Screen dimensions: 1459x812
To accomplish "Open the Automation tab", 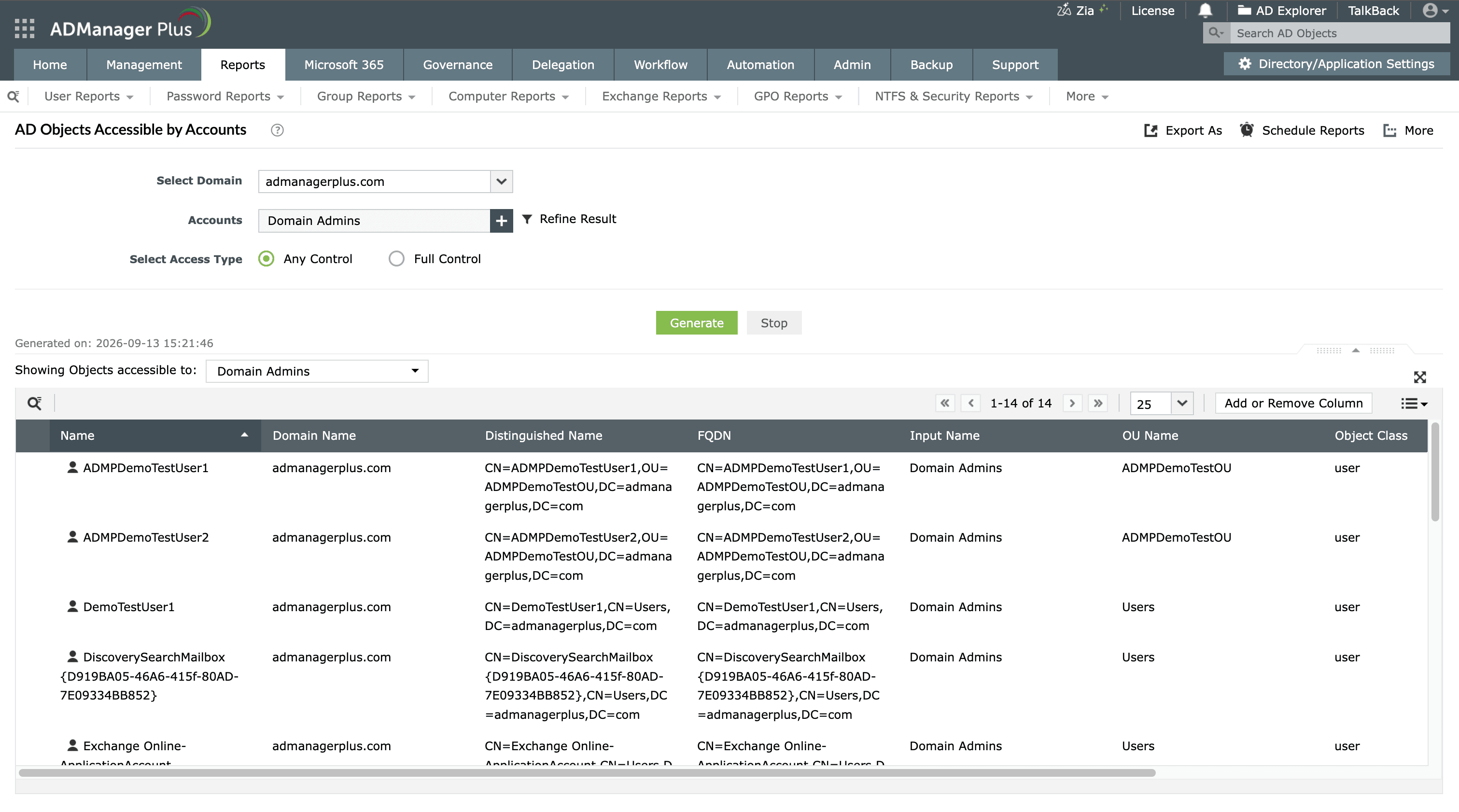I will click(x=760, y=65).
